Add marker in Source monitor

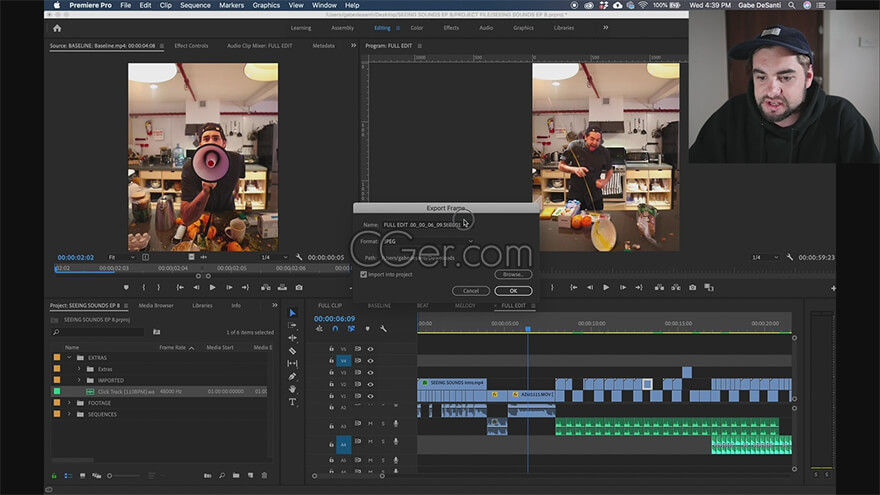point(126,287)
